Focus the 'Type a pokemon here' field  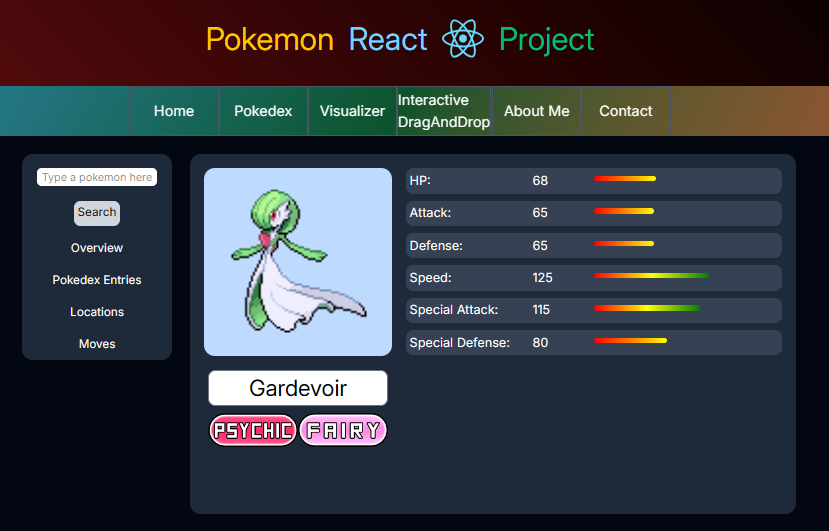coord(97,177)
